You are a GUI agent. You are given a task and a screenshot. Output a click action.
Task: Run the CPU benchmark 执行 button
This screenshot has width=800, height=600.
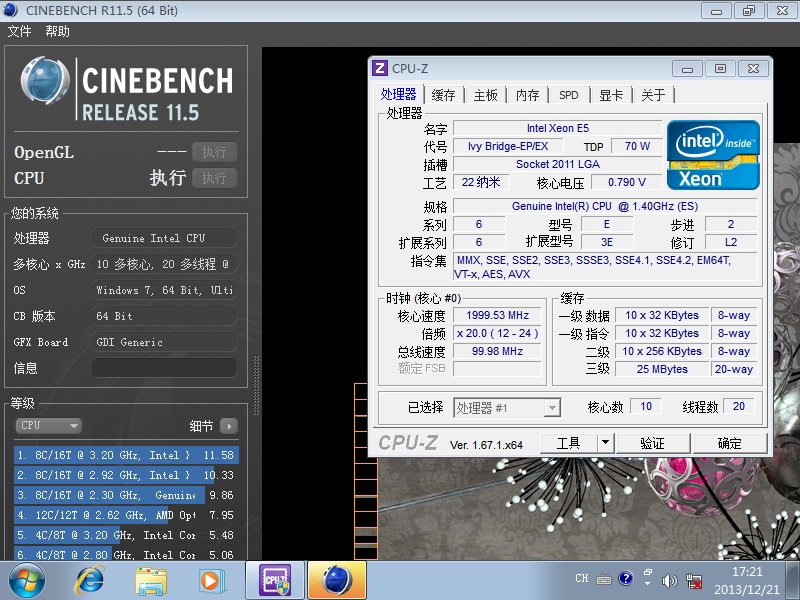click(214, 178)
